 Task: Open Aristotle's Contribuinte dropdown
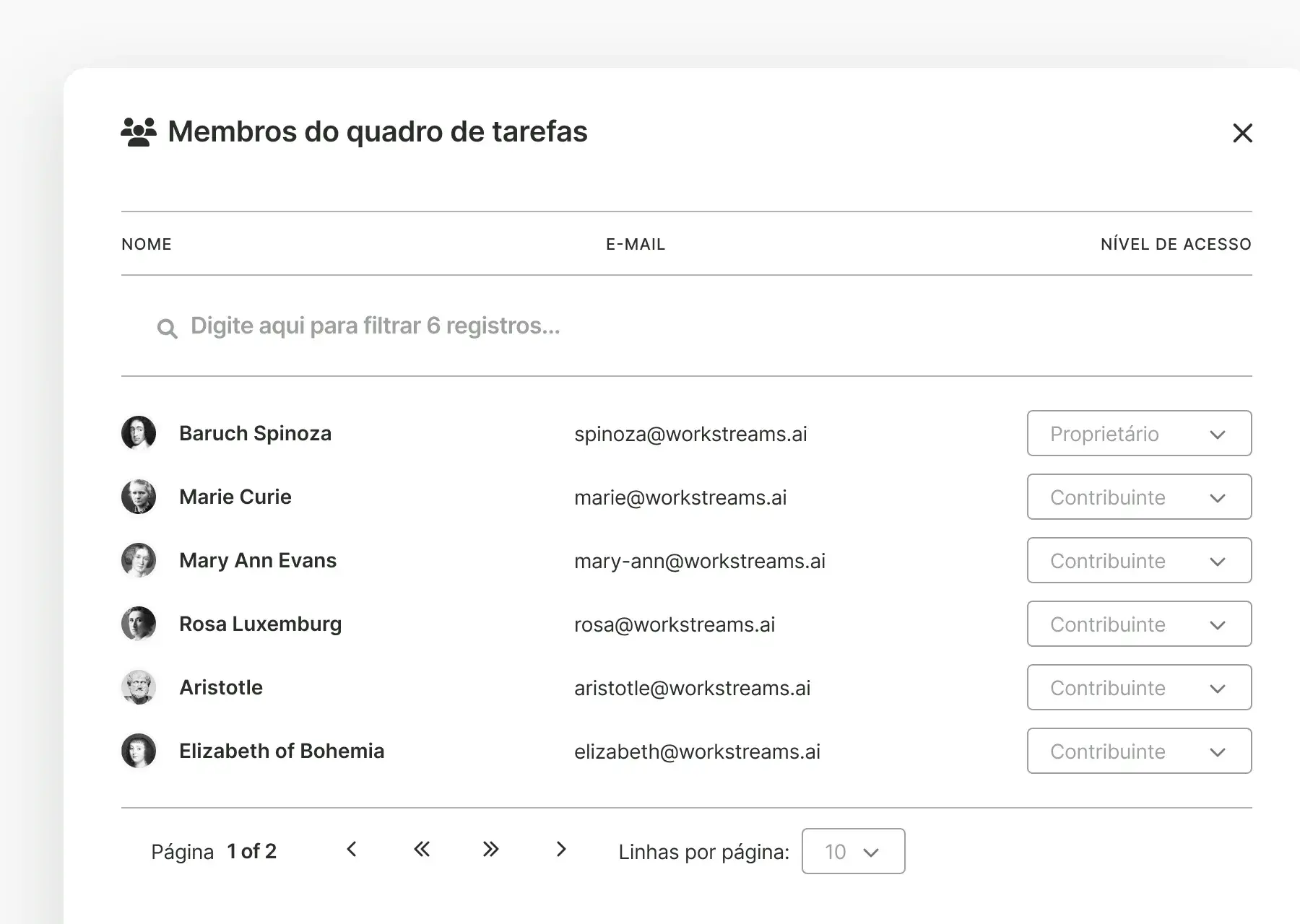pos(1139,687)
